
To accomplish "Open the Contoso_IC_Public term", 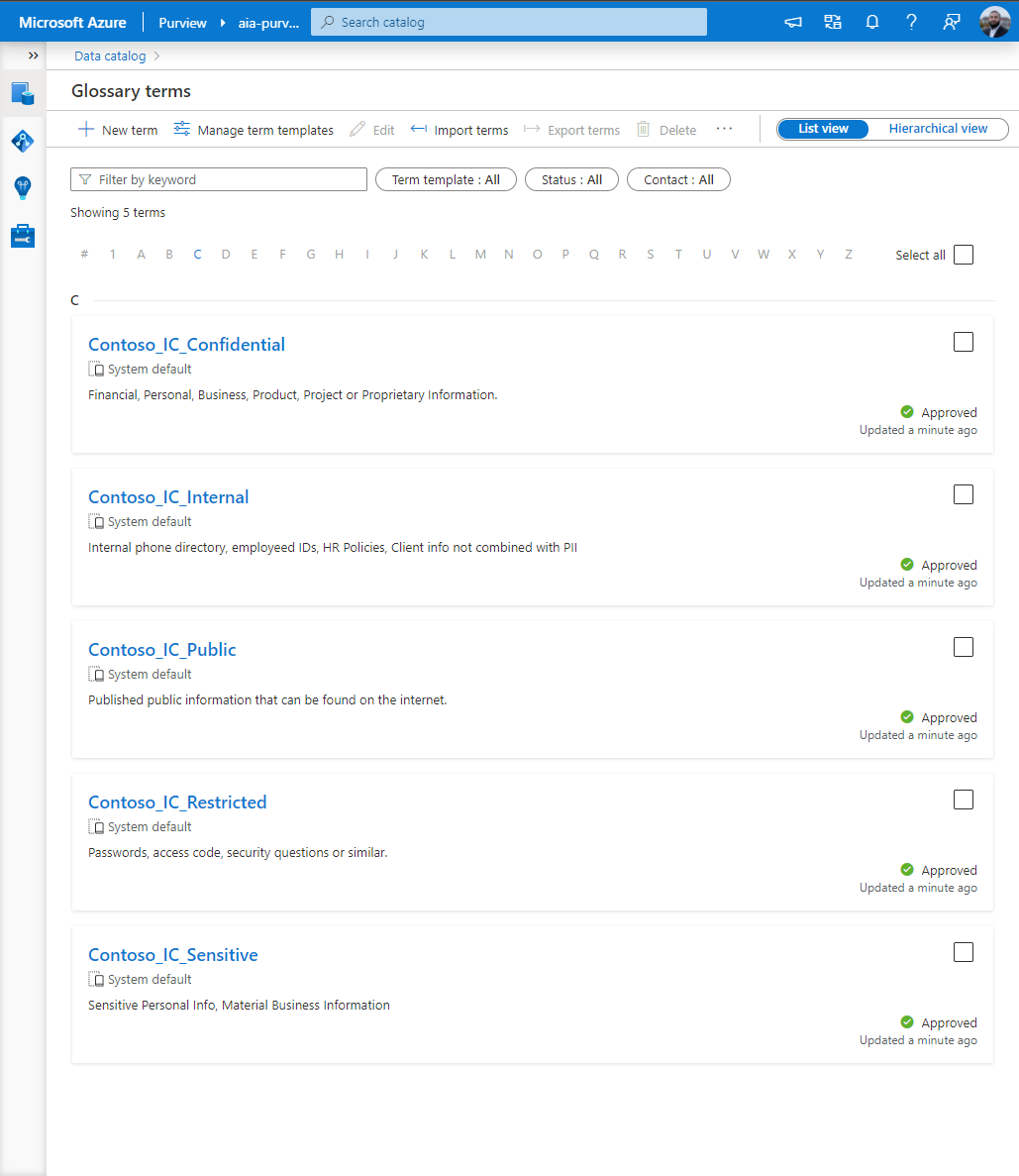I will [162, 650].
